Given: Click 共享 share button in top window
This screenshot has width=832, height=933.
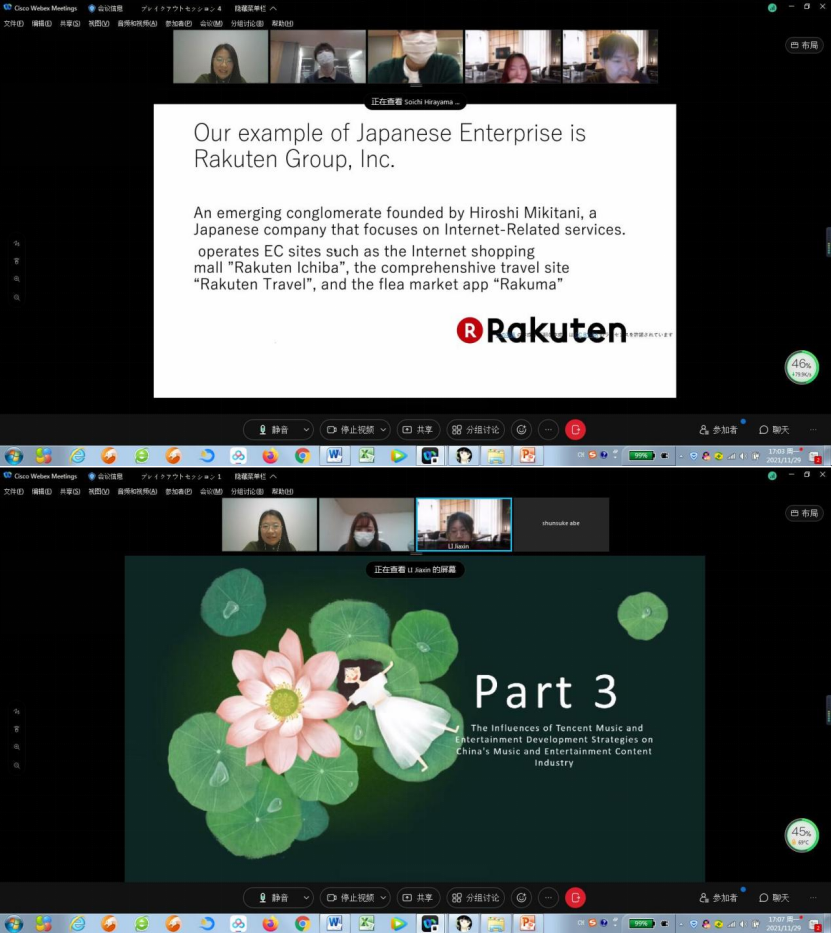Looking at the screenshot, I should [418, 430].
